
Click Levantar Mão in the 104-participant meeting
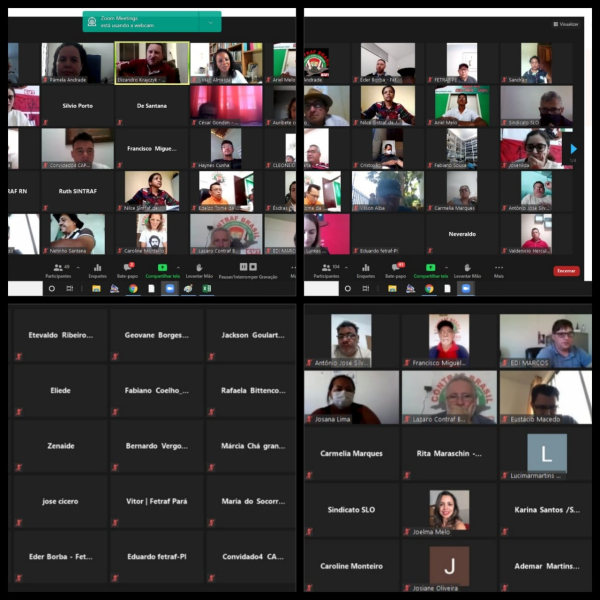pyautogui.click(x=467, y=271)
